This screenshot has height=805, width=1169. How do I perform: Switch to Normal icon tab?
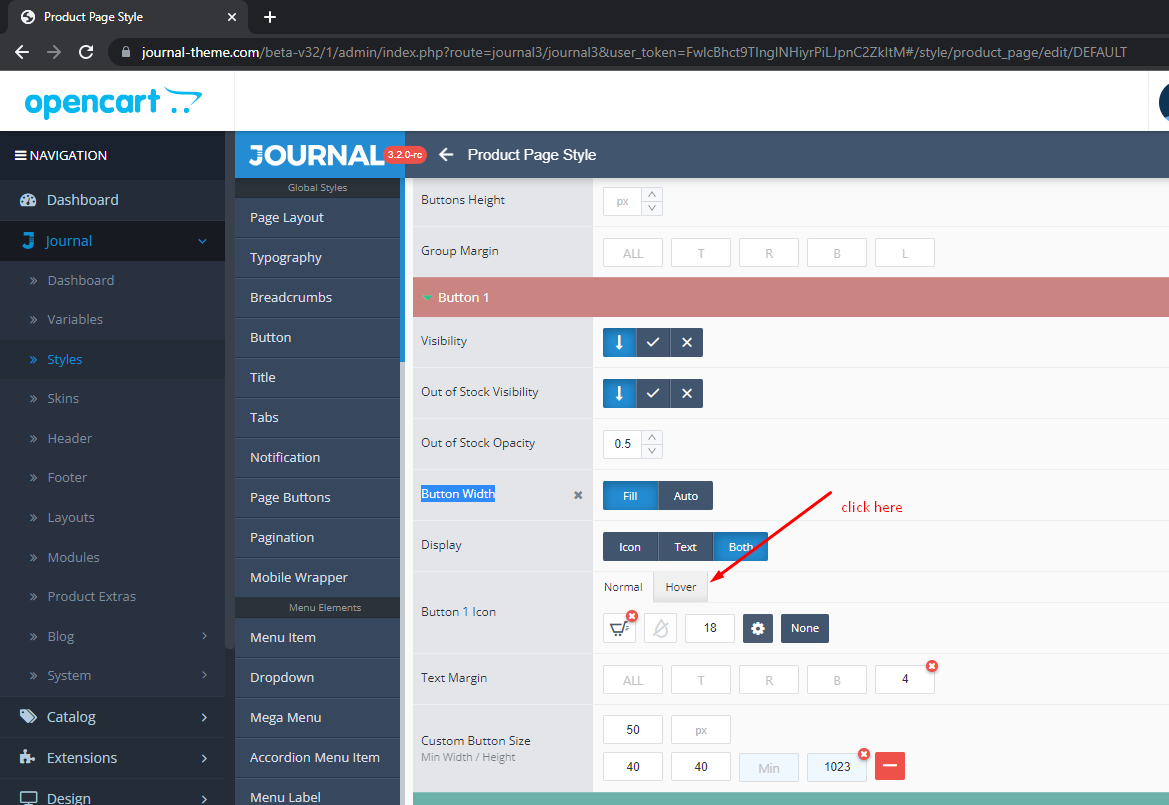tap(623, 587)
